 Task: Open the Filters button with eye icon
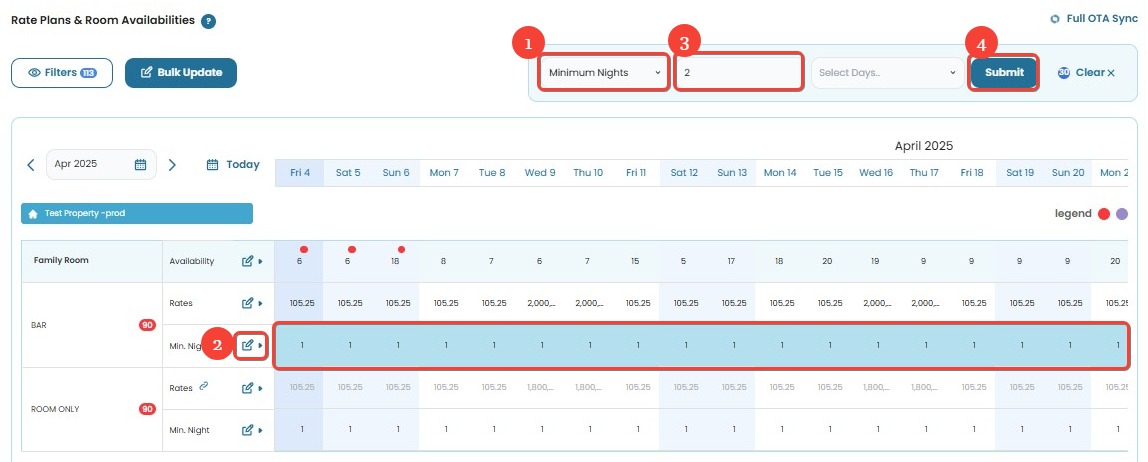coord(62,72)
